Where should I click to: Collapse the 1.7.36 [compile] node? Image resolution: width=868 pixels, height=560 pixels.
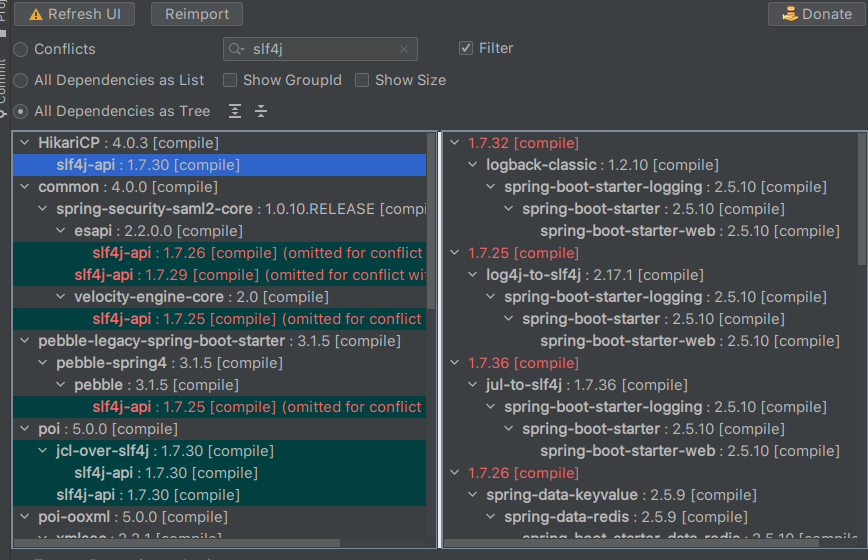[454, 363]
